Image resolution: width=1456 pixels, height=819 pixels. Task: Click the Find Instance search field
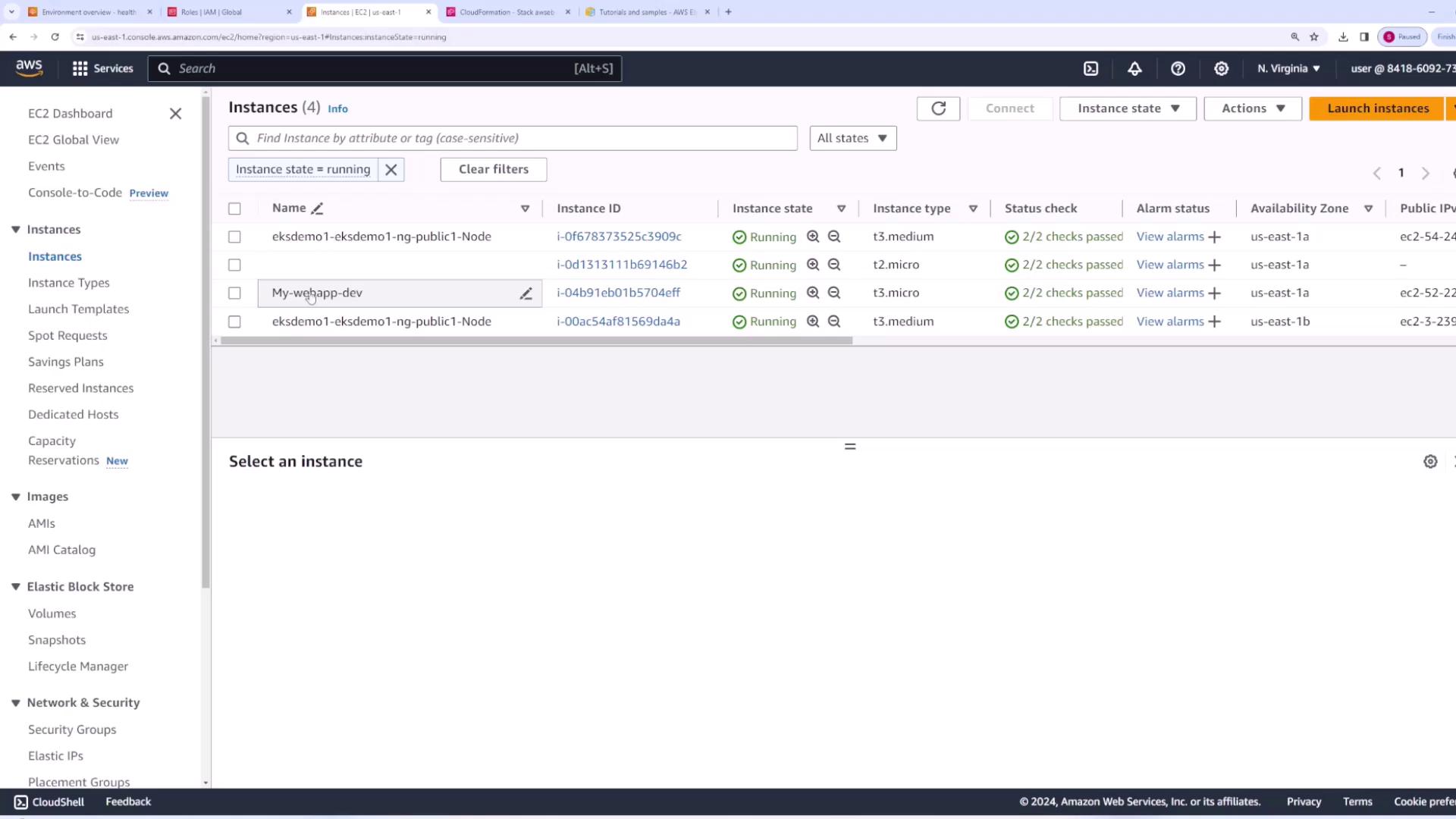point(513,138)
